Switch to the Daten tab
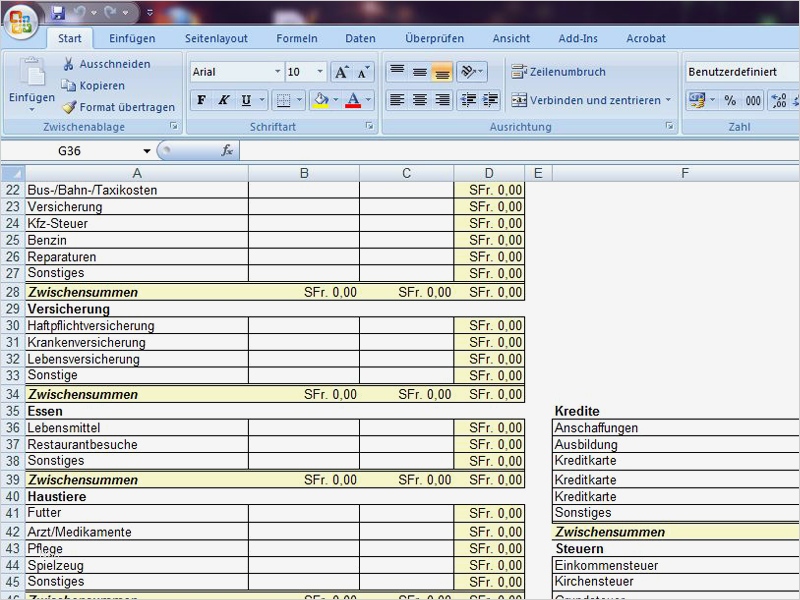This screenshot has height=600, width=800. tap(360, 38)
